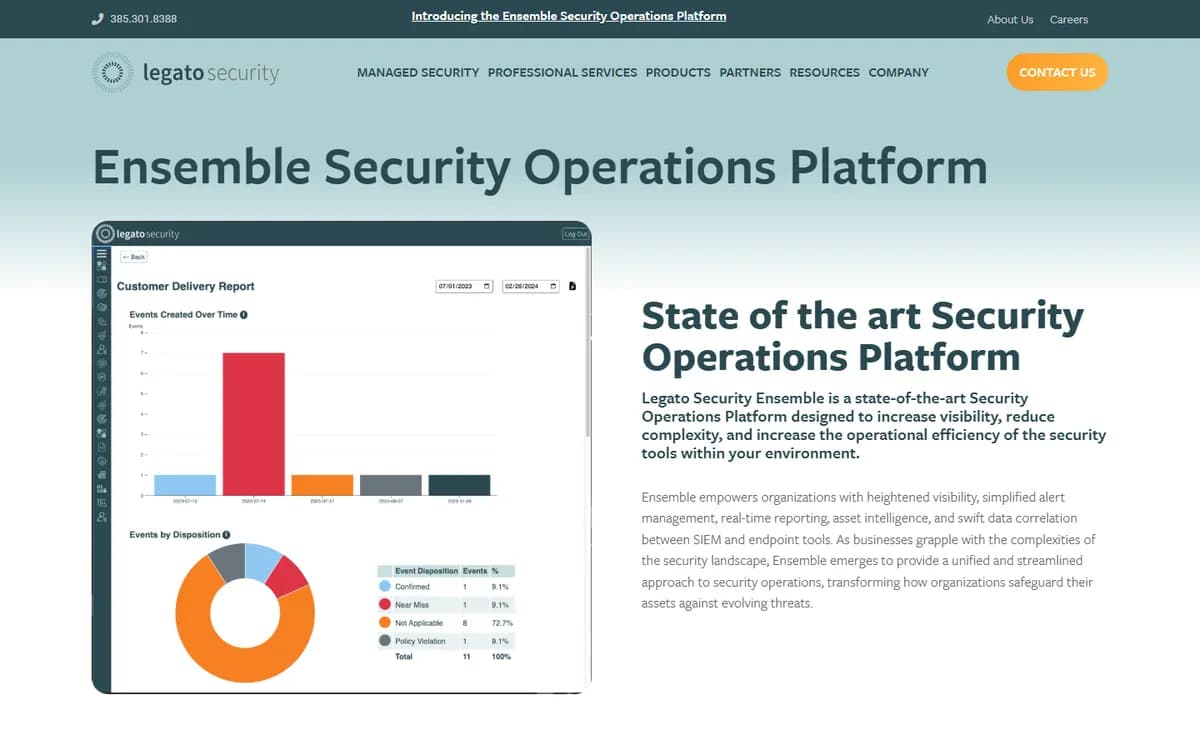1200x750 pixels.
Task: Click the Total row label
Action: [403, 656]
